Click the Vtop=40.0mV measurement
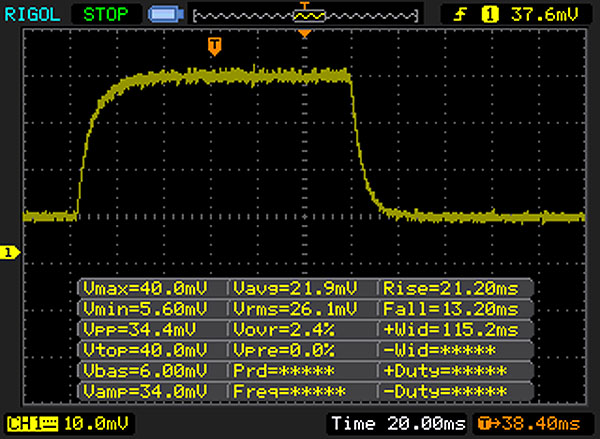 (145, 350)
